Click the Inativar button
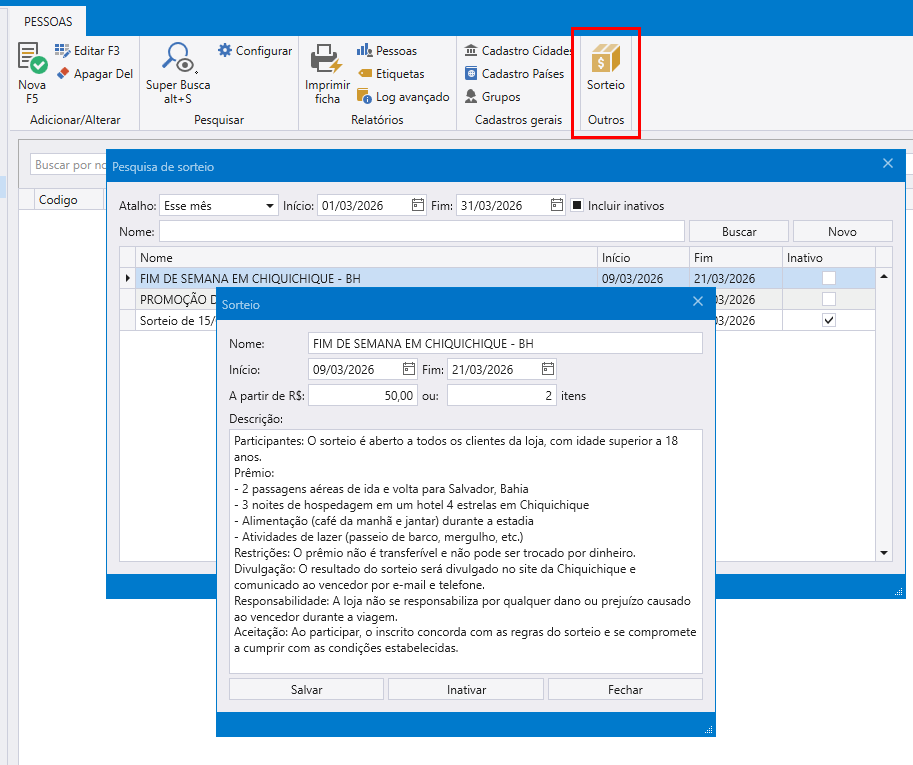This screenshot has height=765, width=913. tap(466, 689)
